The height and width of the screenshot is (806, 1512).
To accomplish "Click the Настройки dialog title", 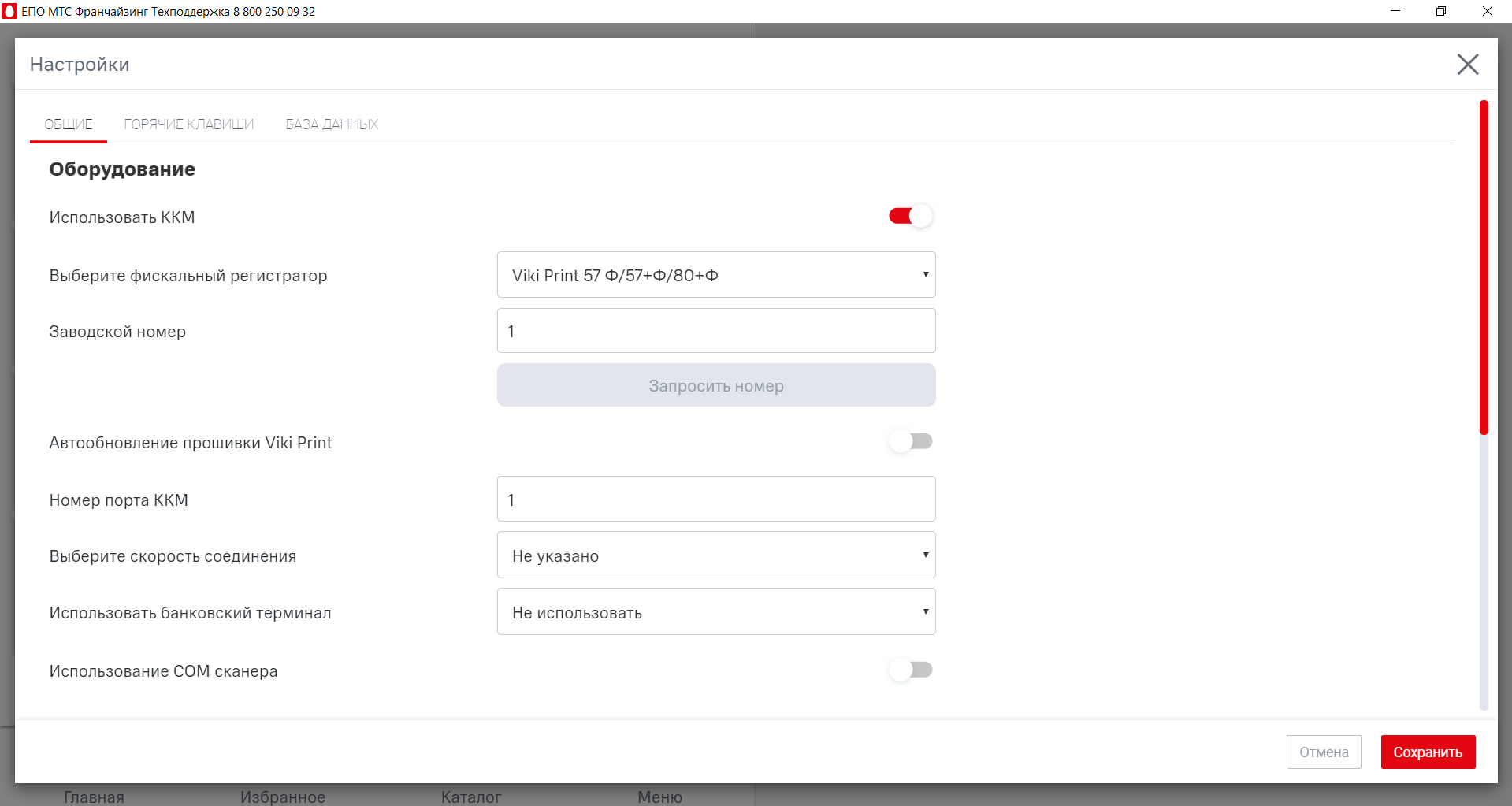I will click(x=80, y=65).
